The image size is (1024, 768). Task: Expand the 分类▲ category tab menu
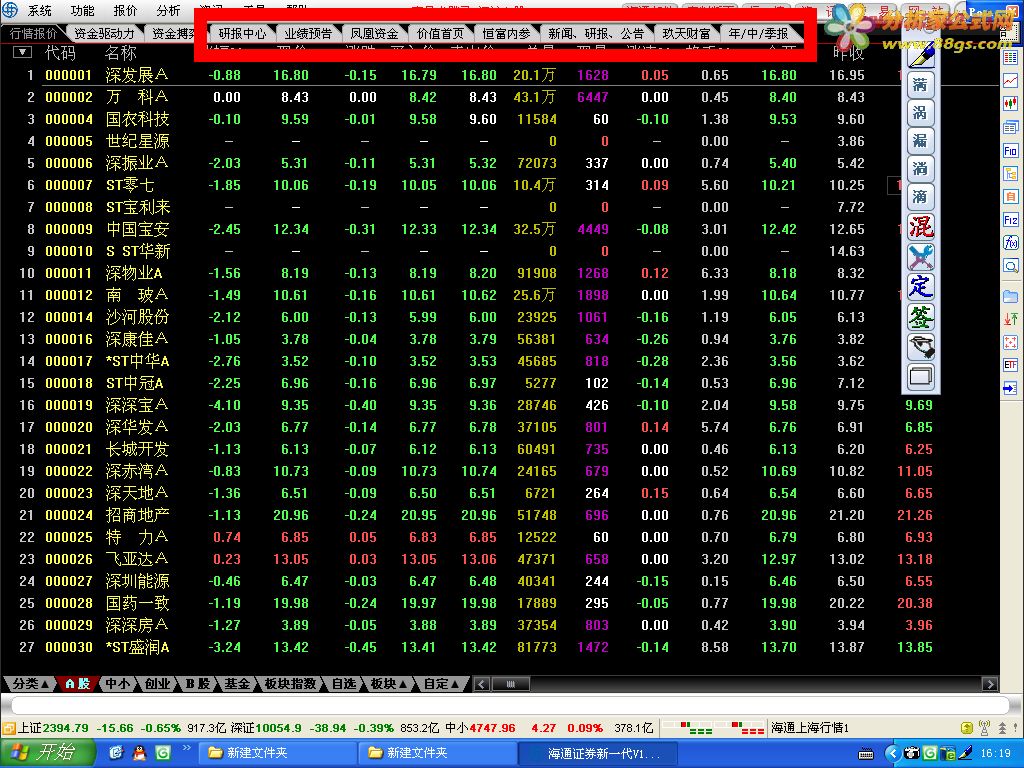30,684
